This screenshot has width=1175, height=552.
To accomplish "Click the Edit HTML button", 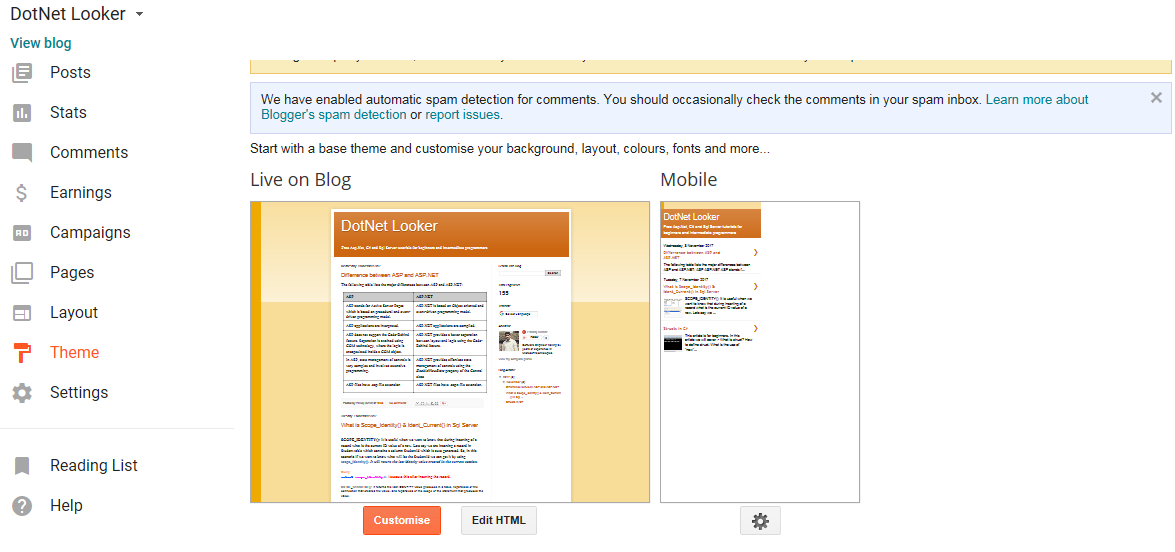I will coord(498,521).
